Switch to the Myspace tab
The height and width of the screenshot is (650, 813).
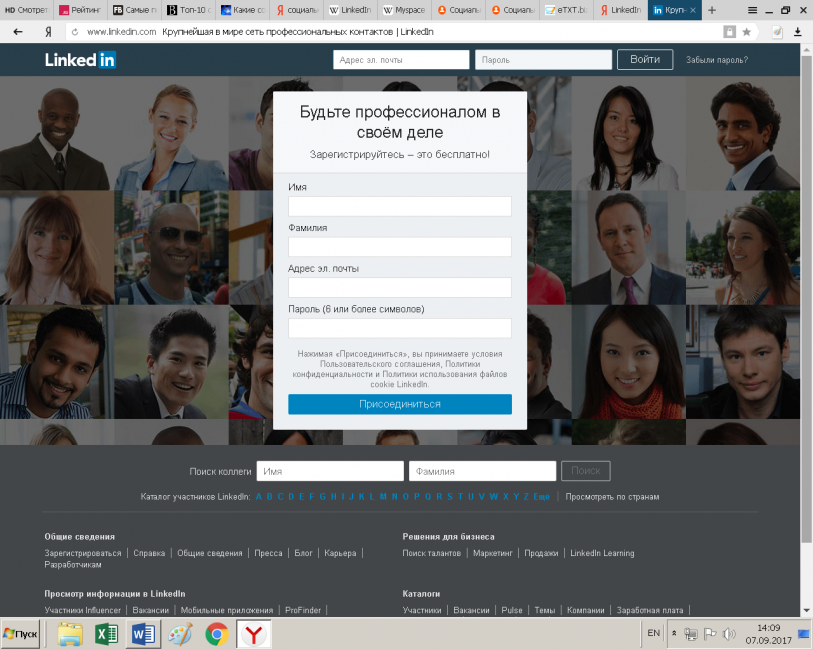point(404,10)
